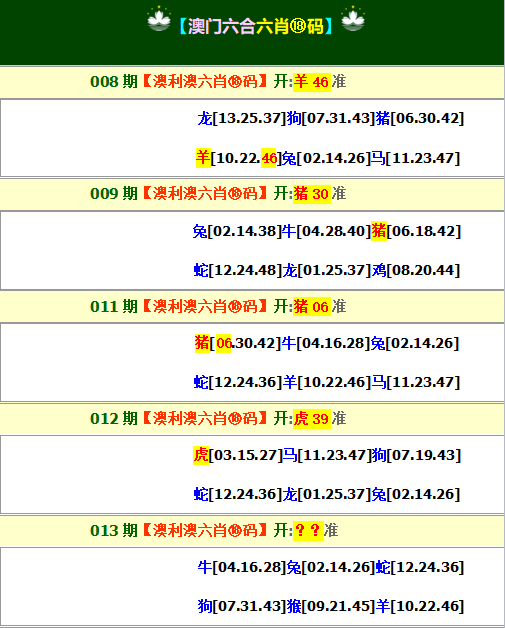Click the highlighted result 猪 30 in period 009
Screen dimensions: 505x628
tap(312, 194)
